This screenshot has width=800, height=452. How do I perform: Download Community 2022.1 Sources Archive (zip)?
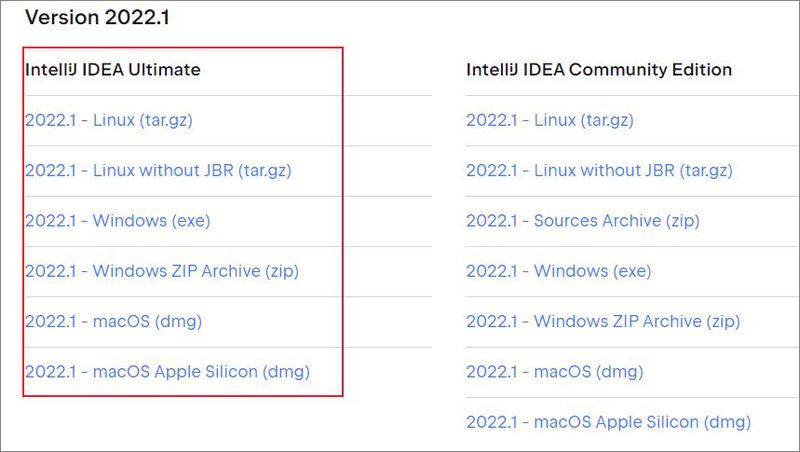(x=583, y=221)
